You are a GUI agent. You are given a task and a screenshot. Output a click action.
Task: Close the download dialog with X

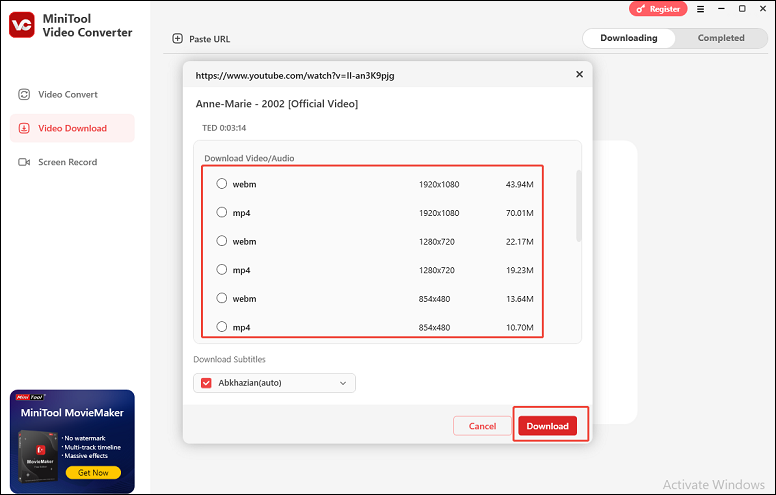pos(580,74)
